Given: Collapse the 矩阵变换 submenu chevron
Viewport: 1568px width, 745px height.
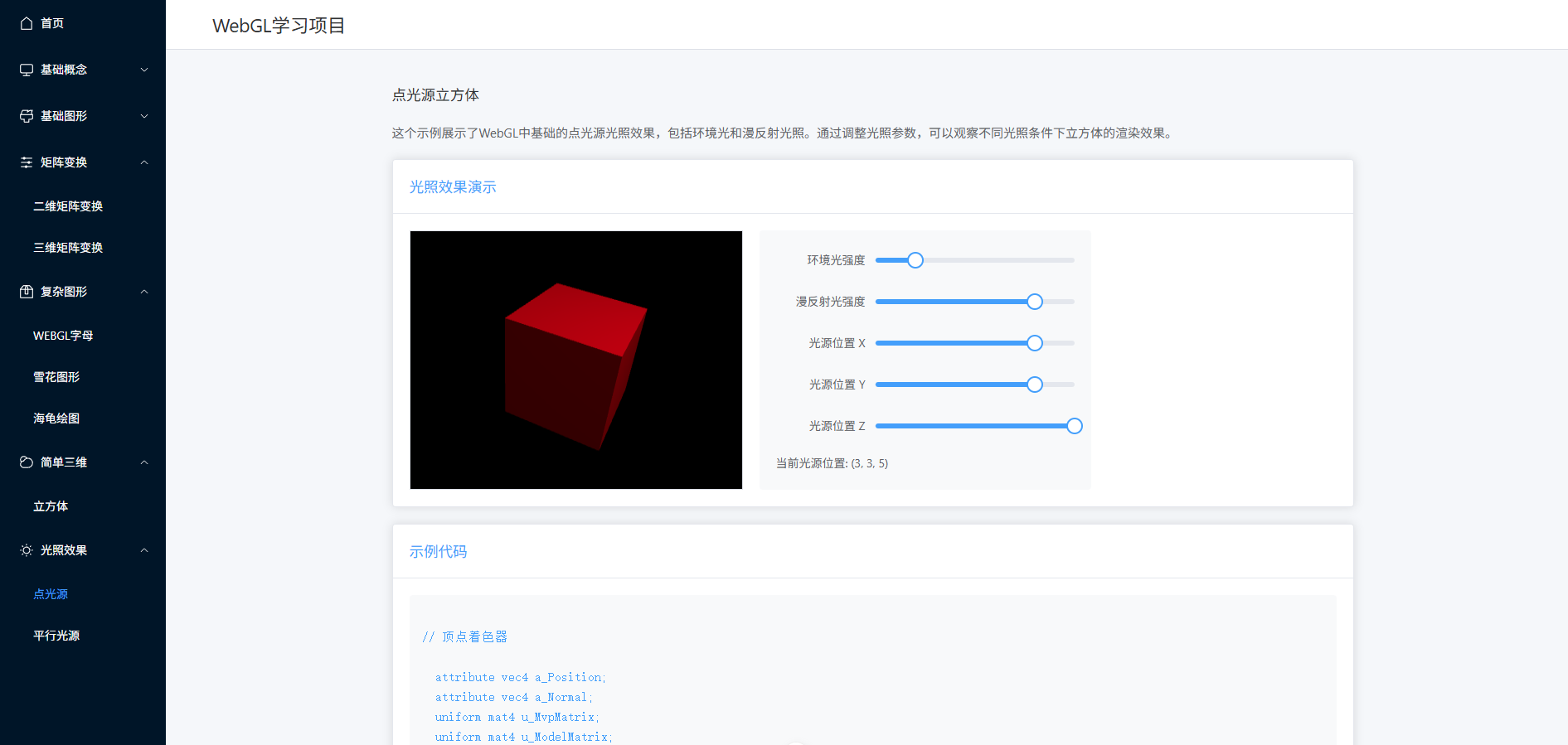Looking at the screenshot, I should click(144, 162).
